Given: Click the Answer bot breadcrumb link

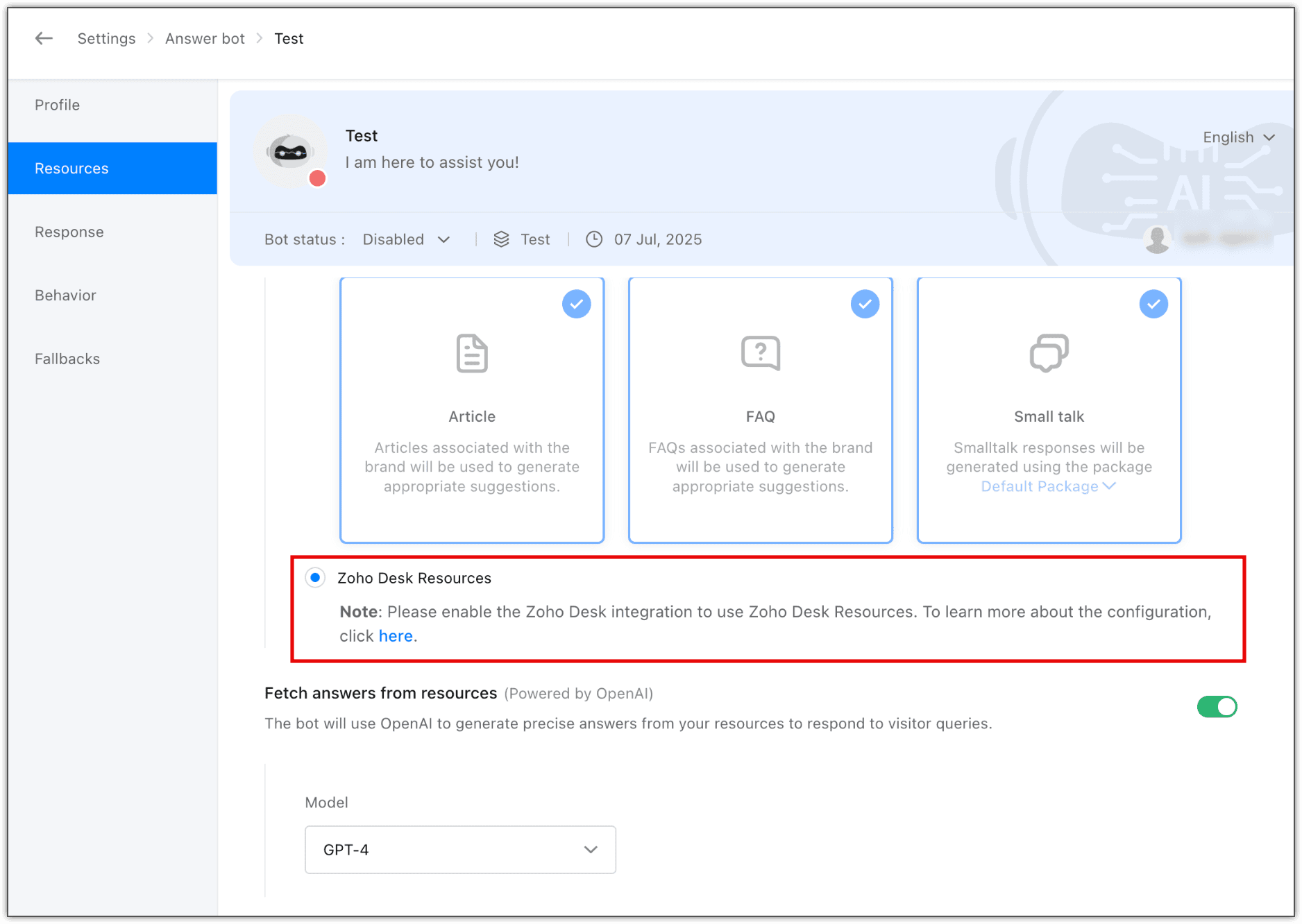Looking at the screenshot, I should tap(205, 39).
